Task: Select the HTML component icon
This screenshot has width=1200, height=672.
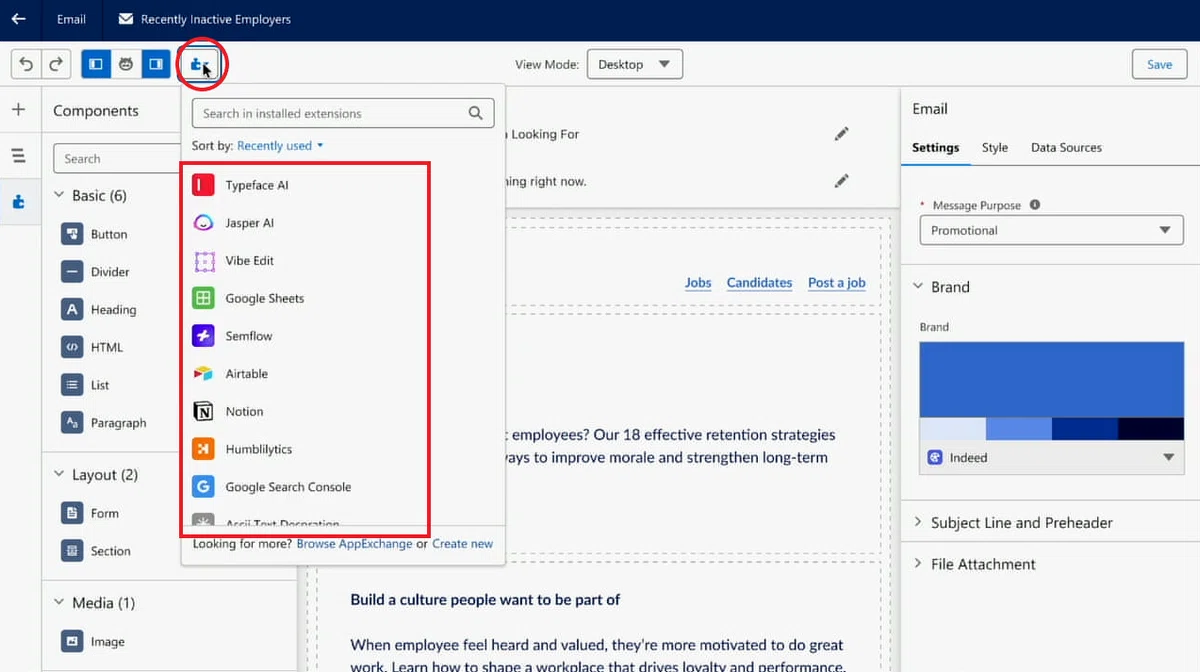Action: [x=71, y=347]
